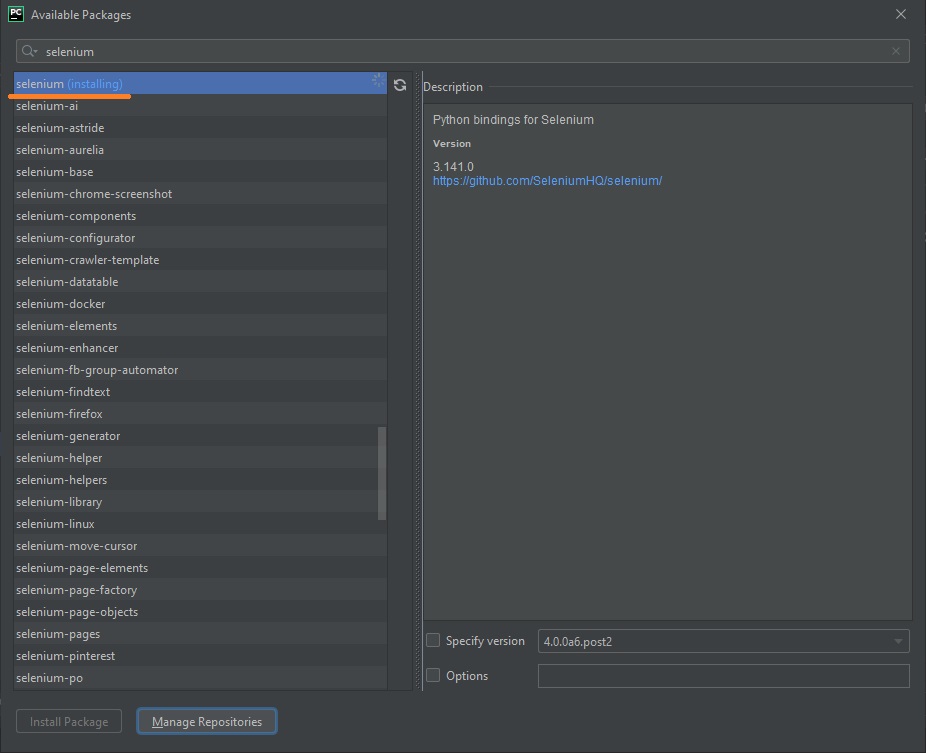Select selenium-generator package
Viewport: 926px width, 753px height.
point(200,436)
